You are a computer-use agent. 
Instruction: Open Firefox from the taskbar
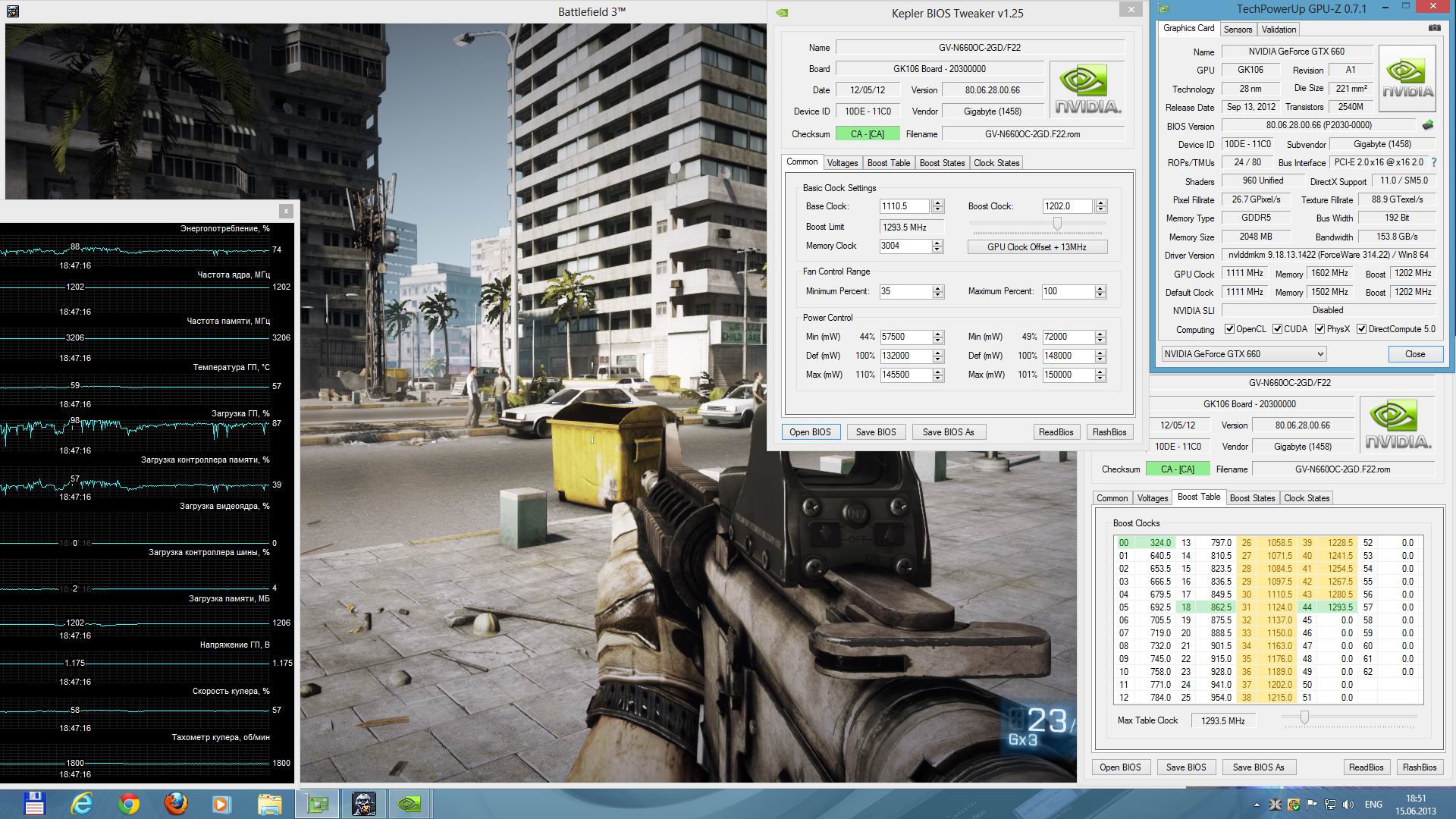click(x=175, y=803)
